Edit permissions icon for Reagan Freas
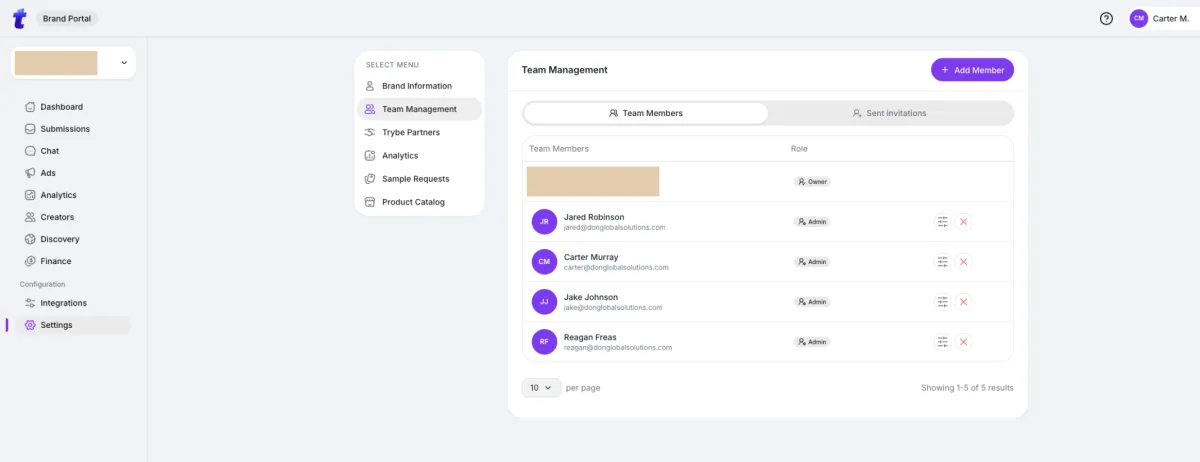1200x462 pixels. pos(942,342)
